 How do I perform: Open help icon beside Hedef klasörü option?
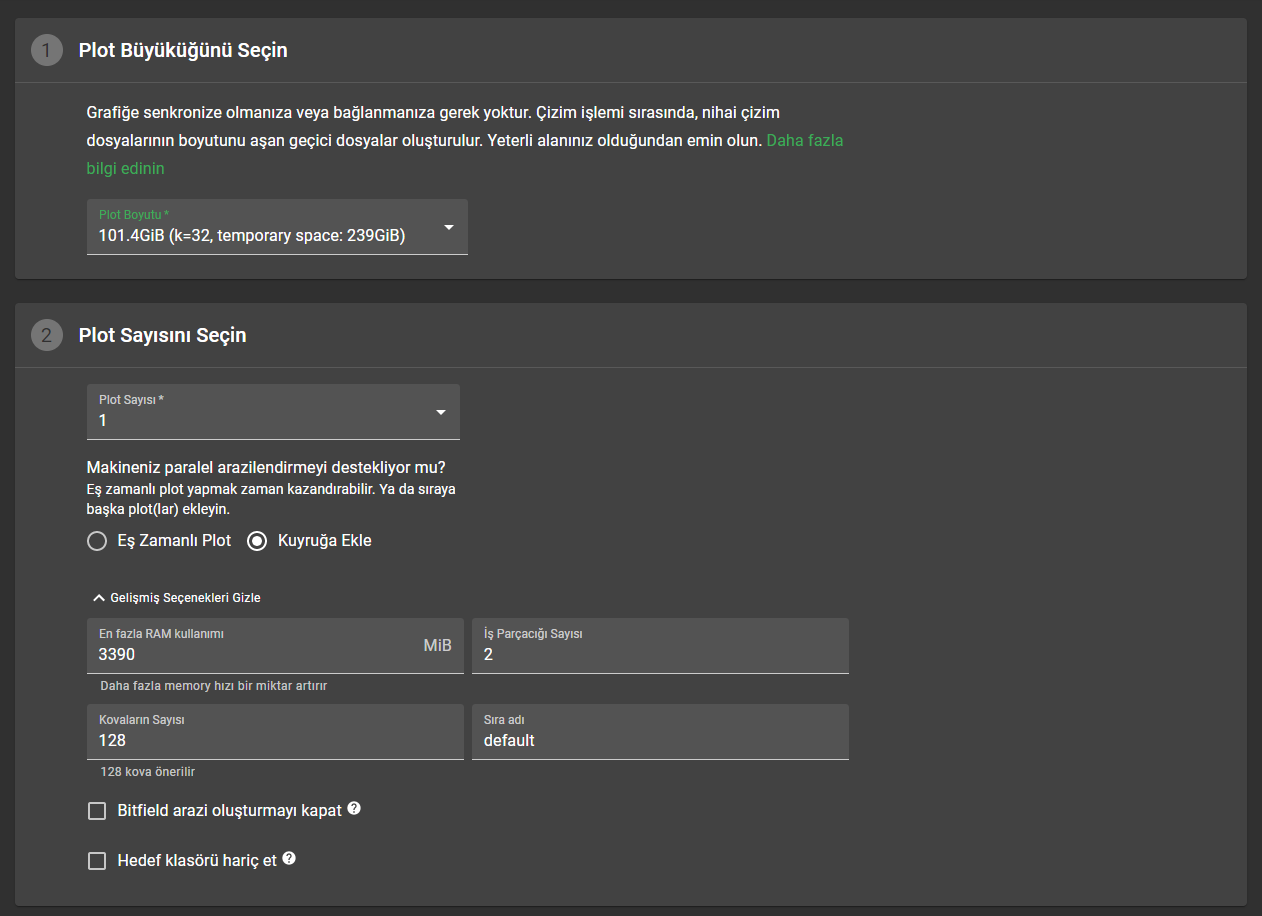point(289,859)
